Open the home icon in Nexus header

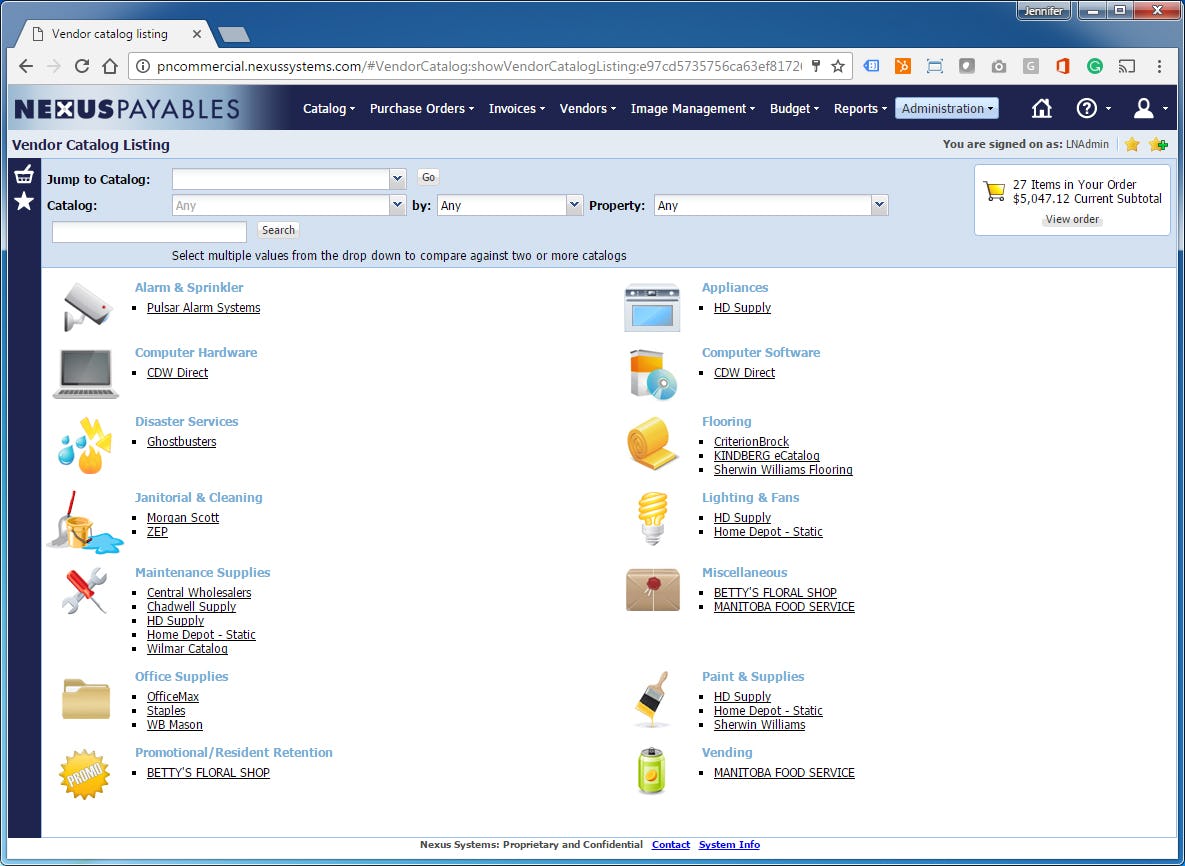point(1041,108)
